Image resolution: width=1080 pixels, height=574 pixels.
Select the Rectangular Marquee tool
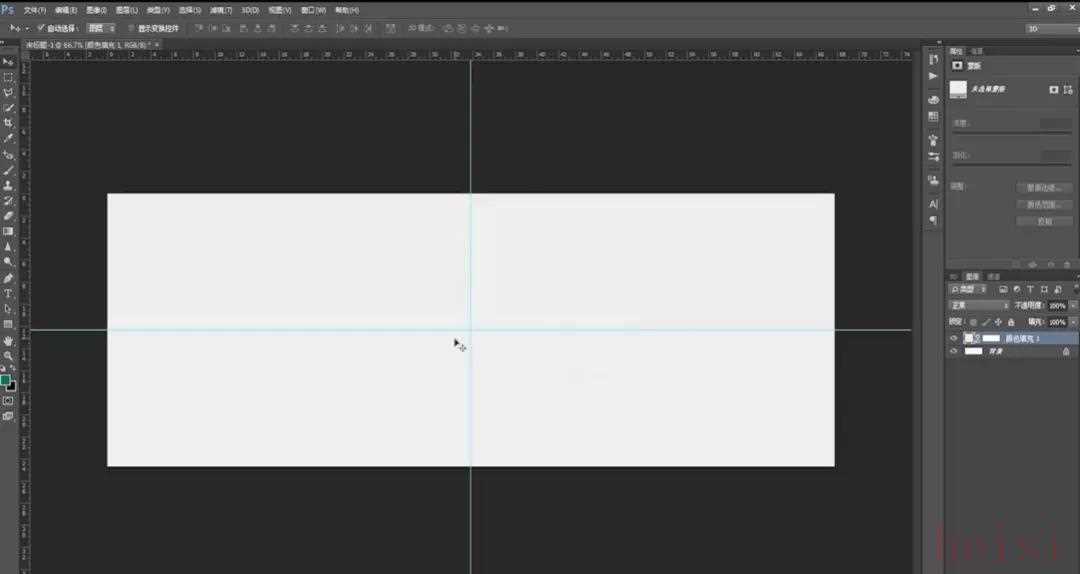pos(8,76)
